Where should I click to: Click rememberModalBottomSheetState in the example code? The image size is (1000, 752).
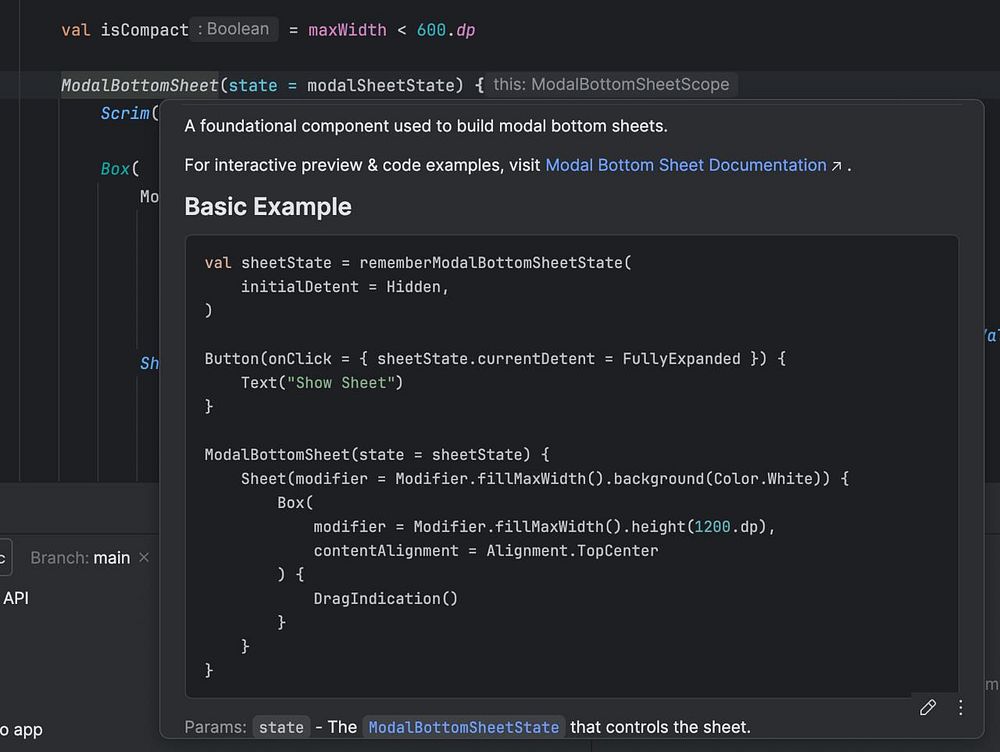(x=491, y=263)
